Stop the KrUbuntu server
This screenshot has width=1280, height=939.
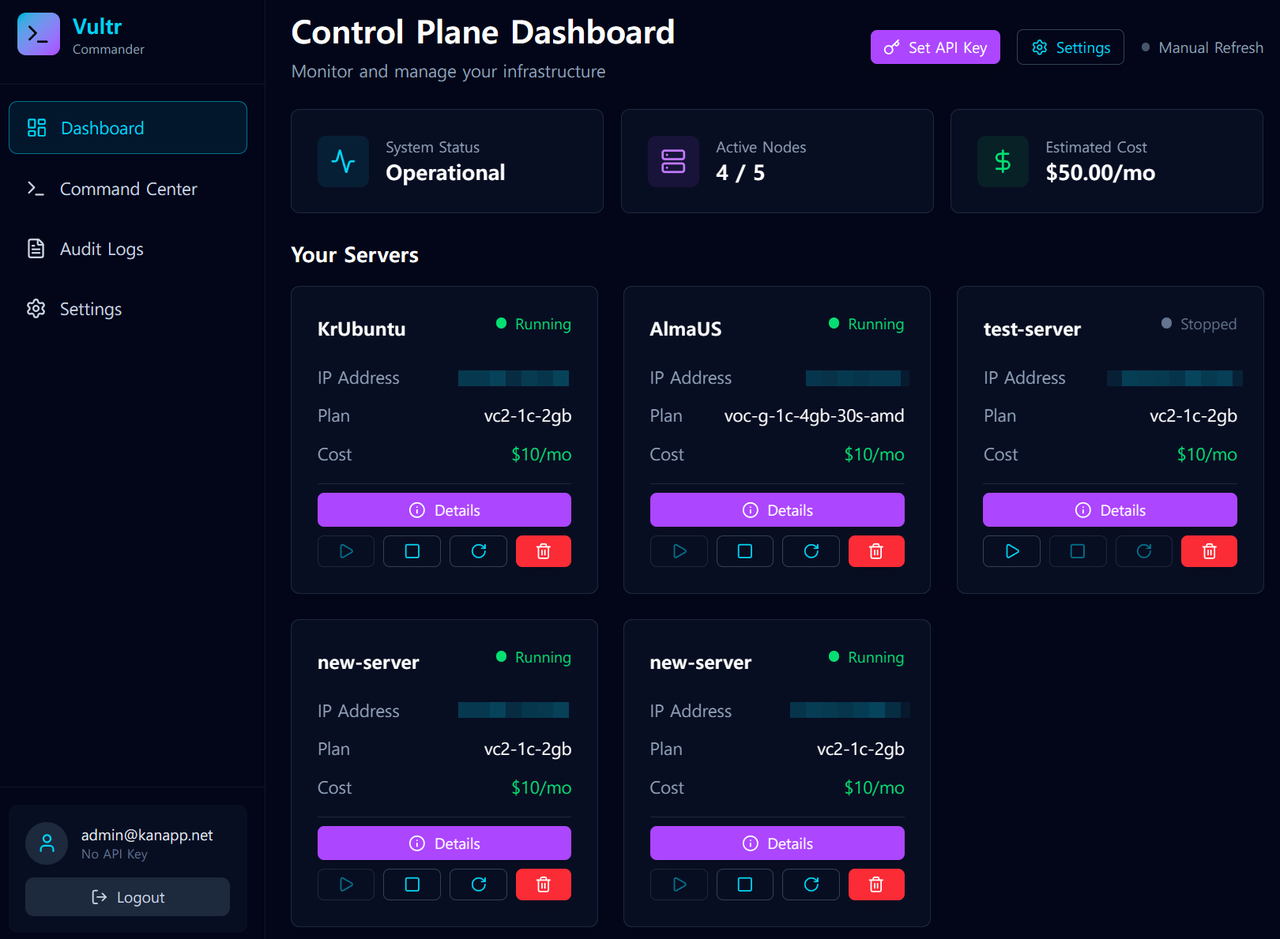412,551
